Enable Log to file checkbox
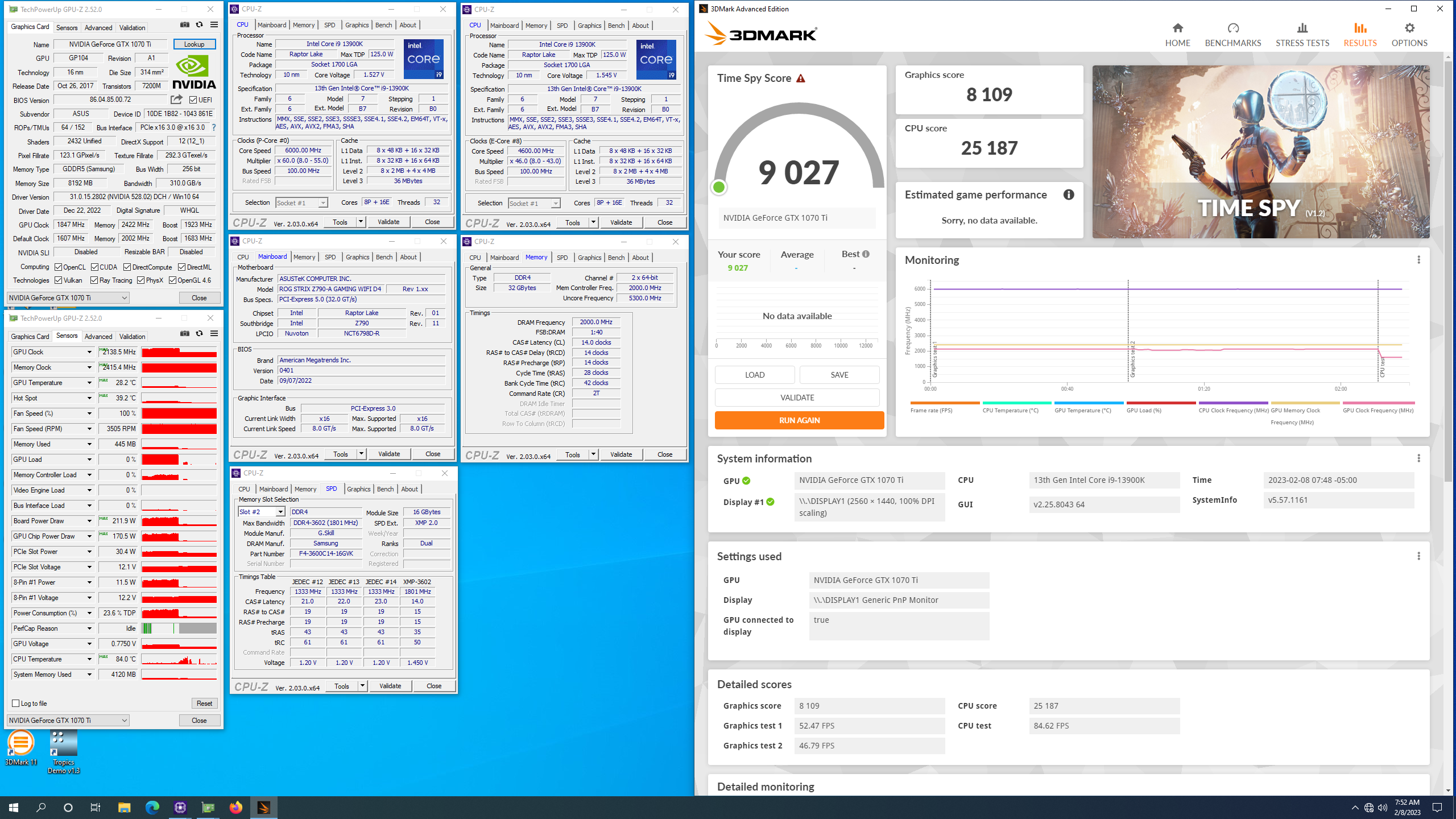This screenshot has height=819, width=1456. (16, 704)
